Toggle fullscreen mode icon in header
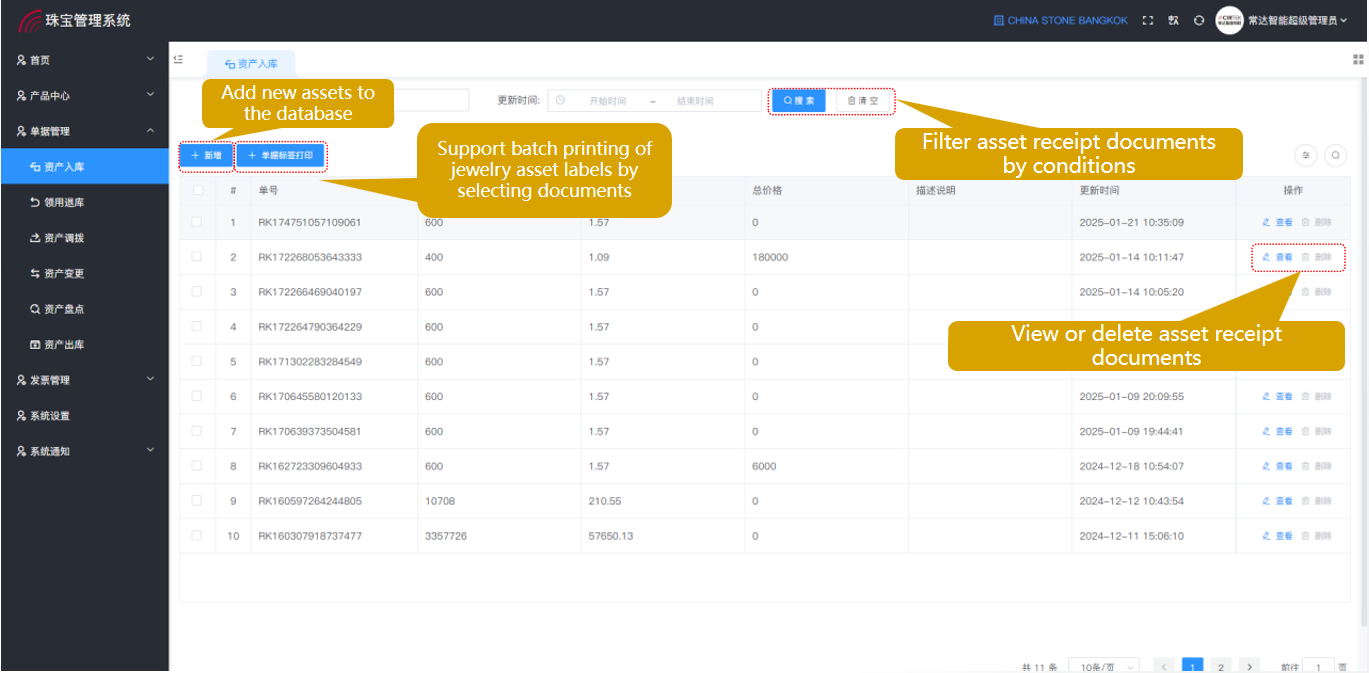1369x673 pixels. click(1148, 20)
